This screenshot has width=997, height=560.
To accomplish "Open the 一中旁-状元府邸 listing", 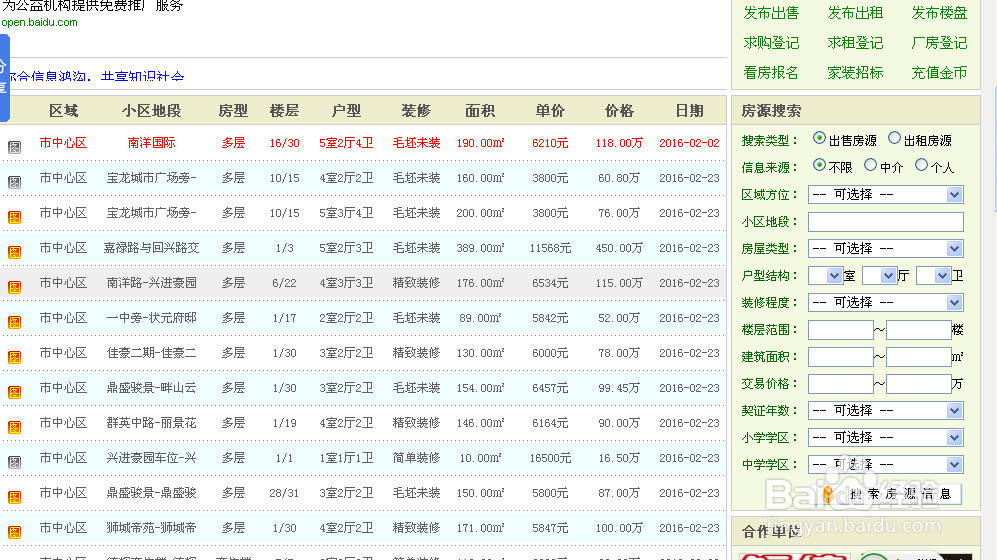I will [151, 318].
